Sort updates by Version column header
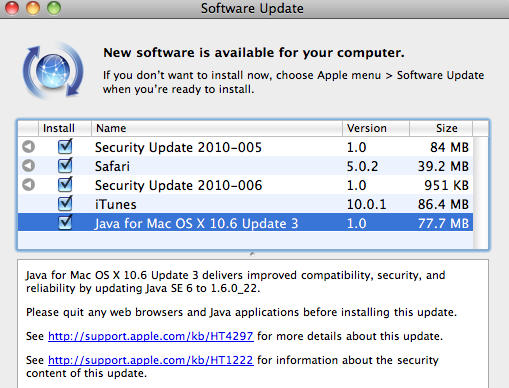The image size is (509, 388). (376, 128)
